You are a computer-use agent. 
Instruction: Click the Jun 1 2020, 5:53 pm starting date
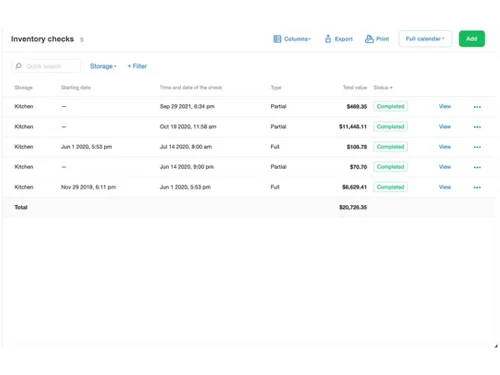point(86,147)
